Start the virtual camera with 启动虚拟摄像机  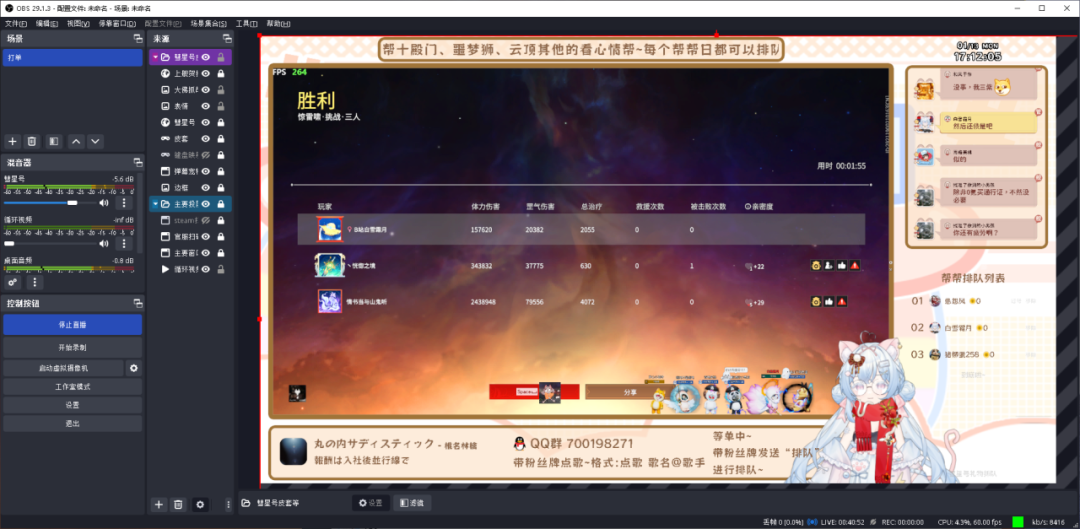[63, 368]
